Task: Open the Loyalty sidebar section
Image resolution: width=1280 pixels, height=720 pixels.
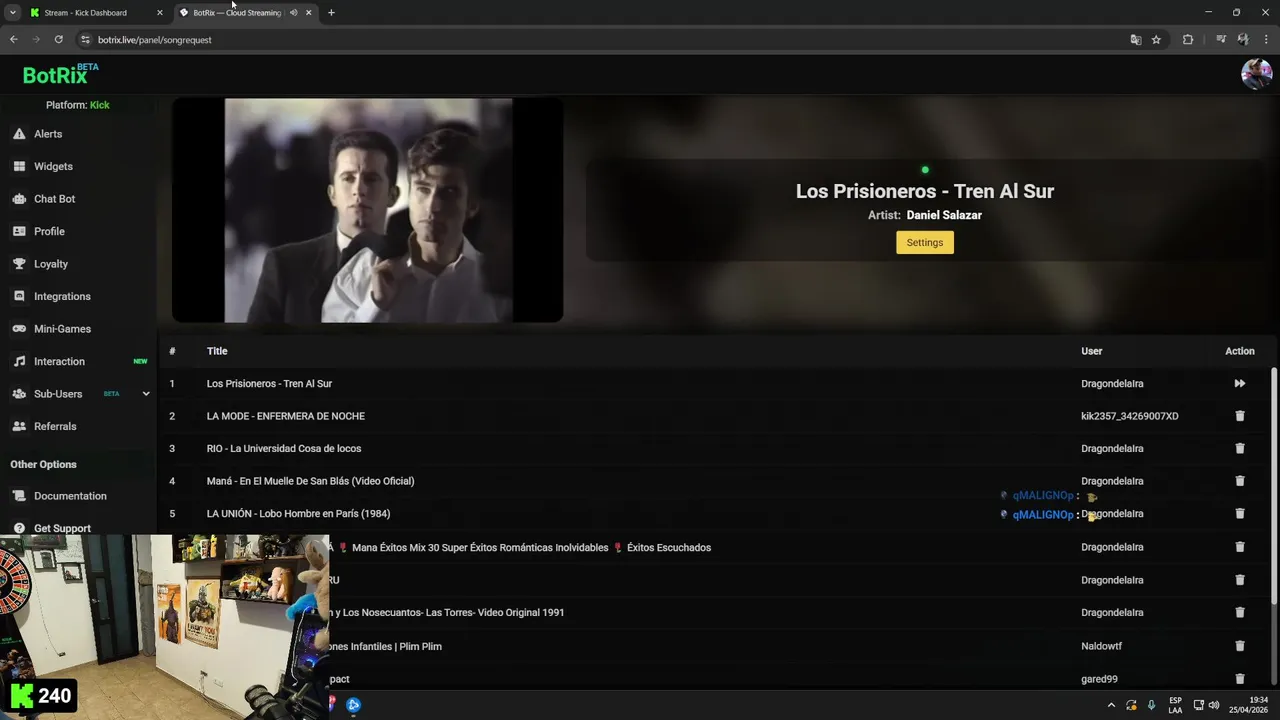Action: coord(51,264)
